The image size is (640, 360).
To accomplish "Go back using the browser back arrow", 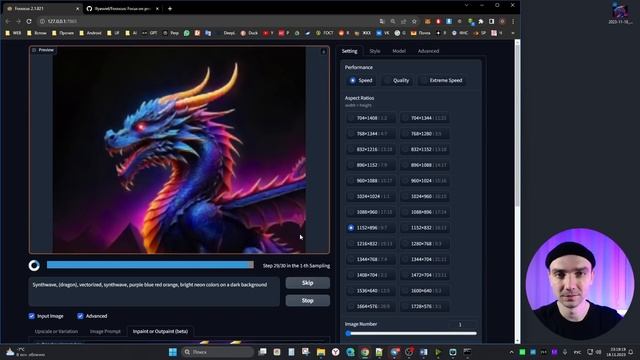I will (x=8, y=21).
